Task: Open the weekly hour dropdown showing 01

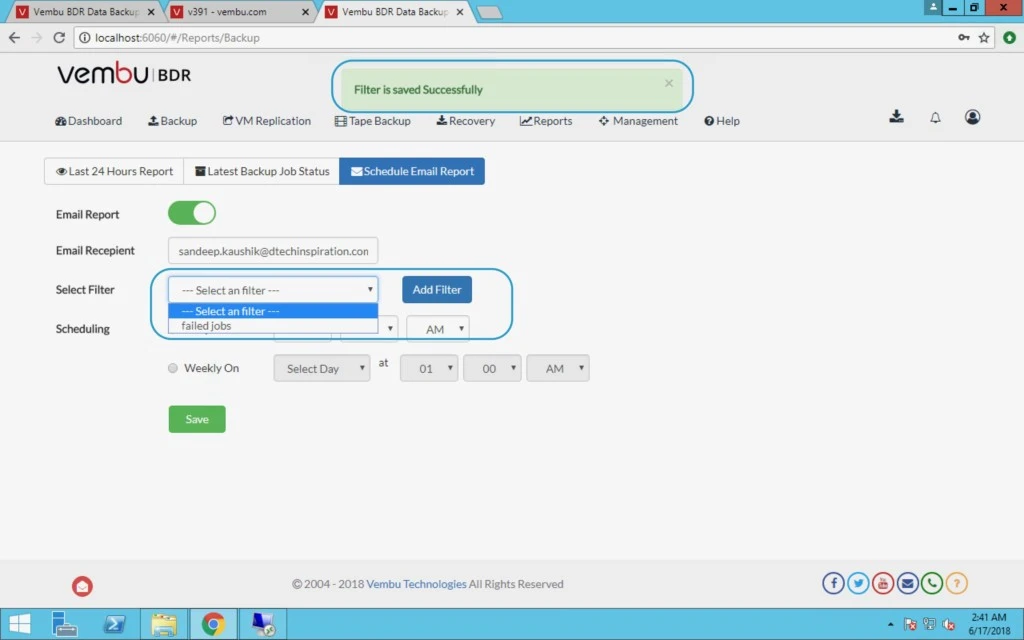Action: pos(428,368)
